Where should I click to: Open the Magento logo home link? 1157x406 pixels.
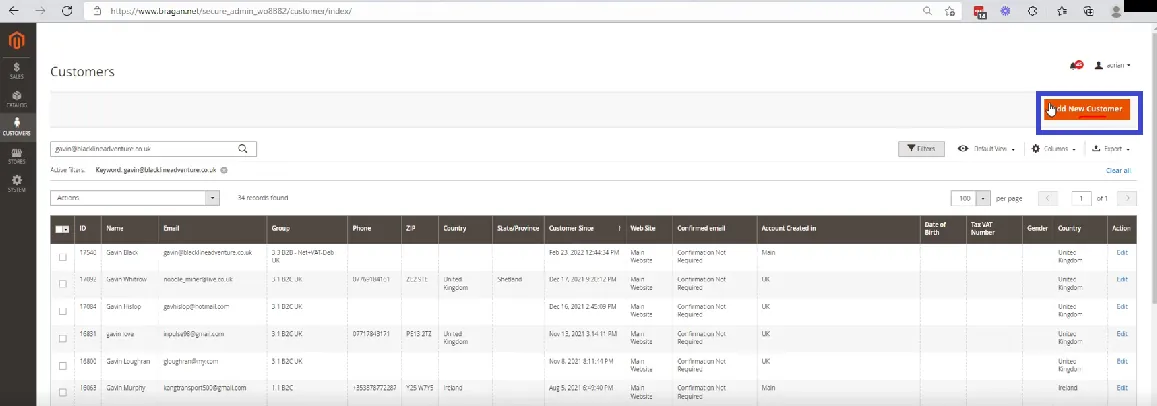point(16,41)
